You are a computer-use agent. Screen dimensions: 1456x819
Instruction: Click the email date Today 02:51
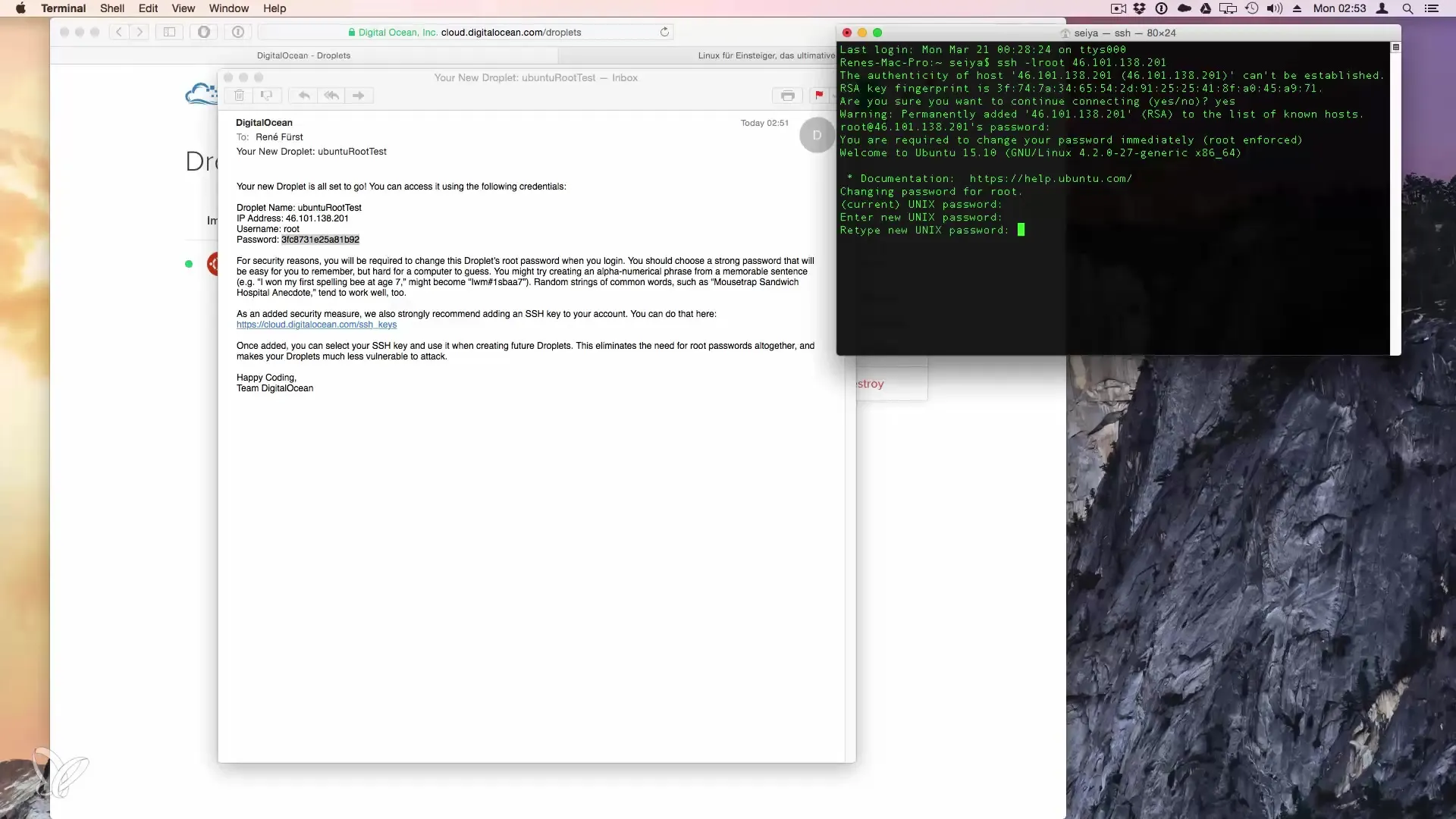tap(764, 123)
